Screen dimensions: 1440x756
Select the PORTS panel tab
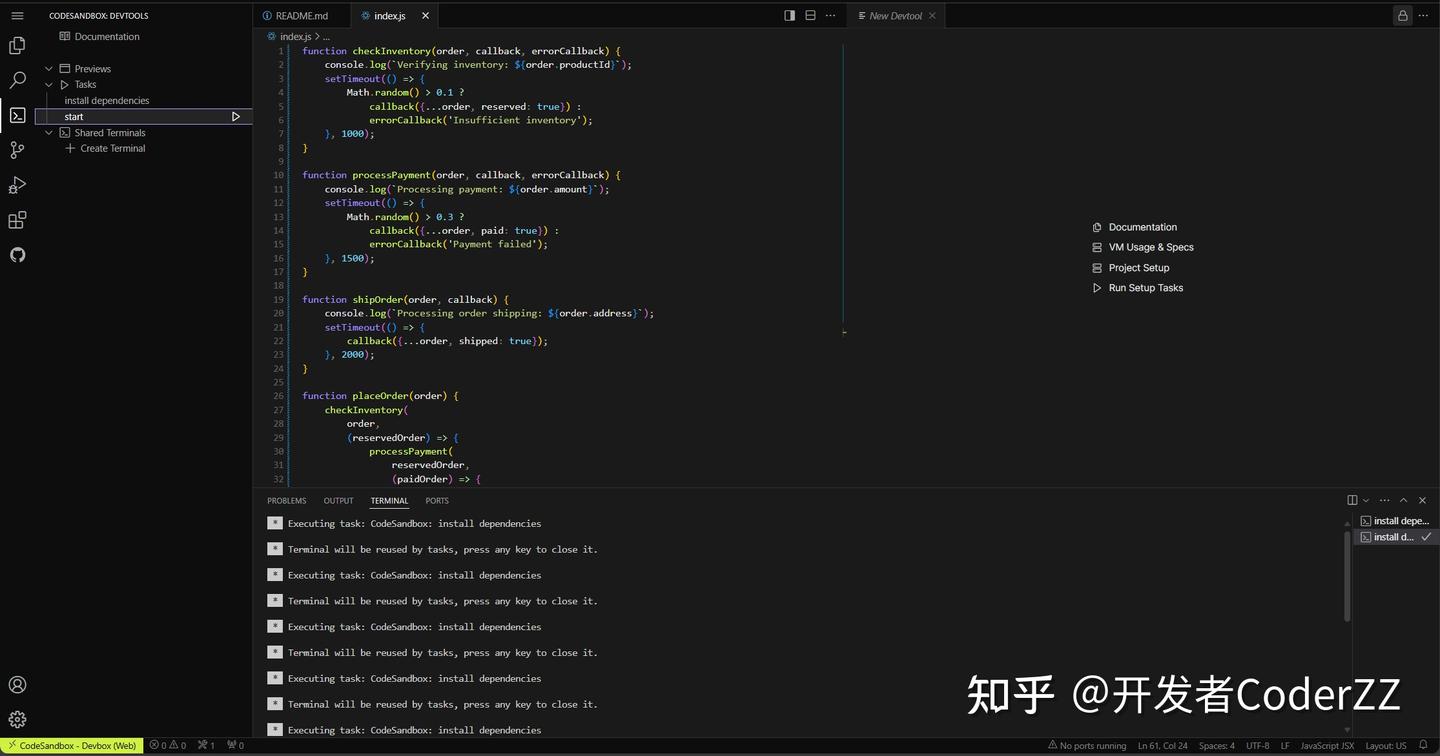[x=436, y=500]
